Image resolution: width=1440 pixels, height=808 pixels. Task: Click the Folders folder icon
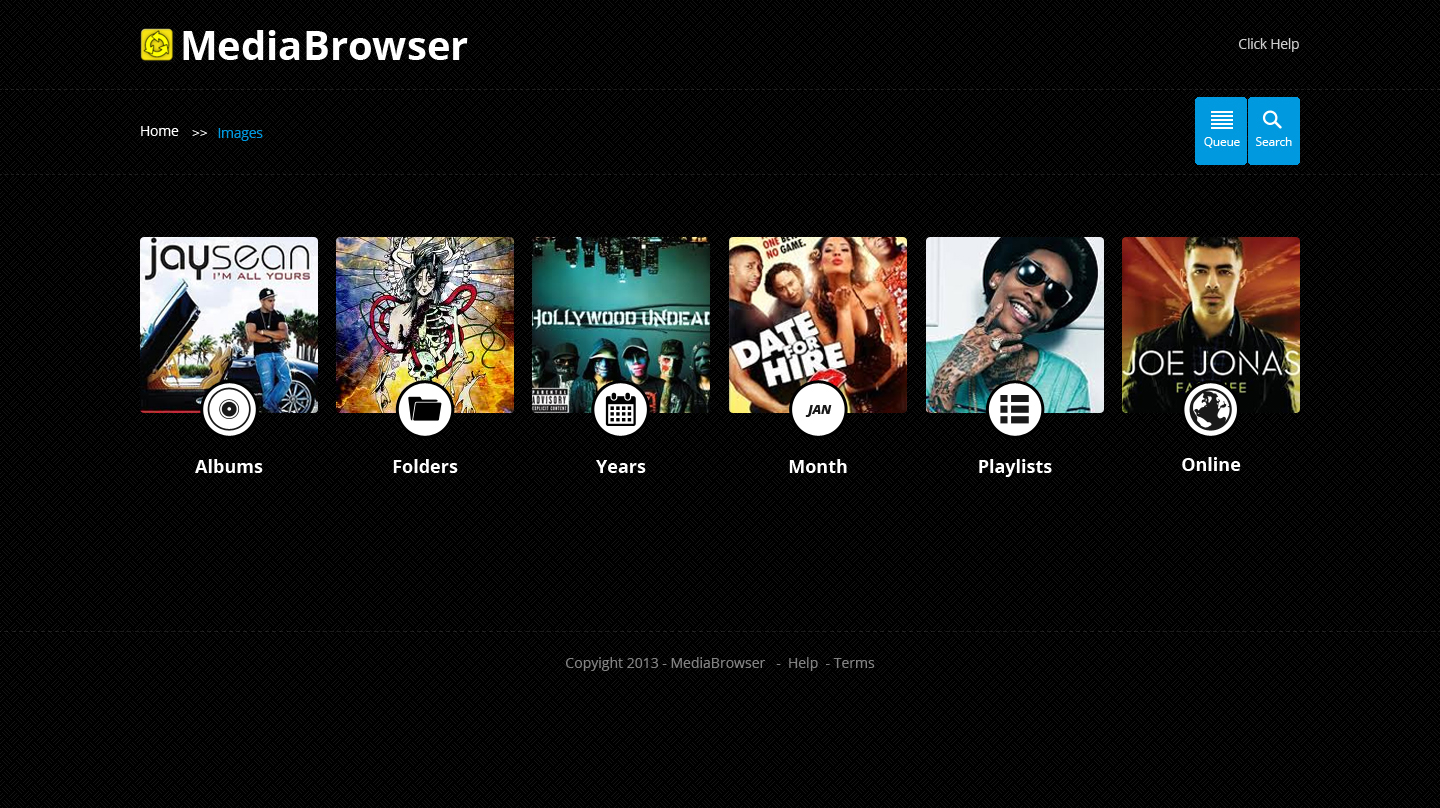coord(425,409)
